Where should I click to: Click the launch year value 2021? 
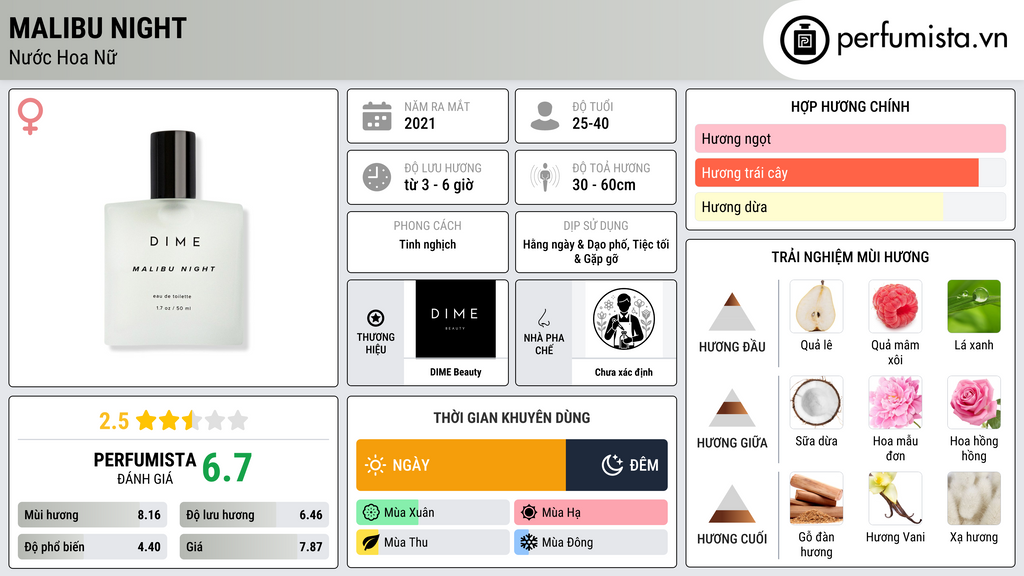coord(419,123)
